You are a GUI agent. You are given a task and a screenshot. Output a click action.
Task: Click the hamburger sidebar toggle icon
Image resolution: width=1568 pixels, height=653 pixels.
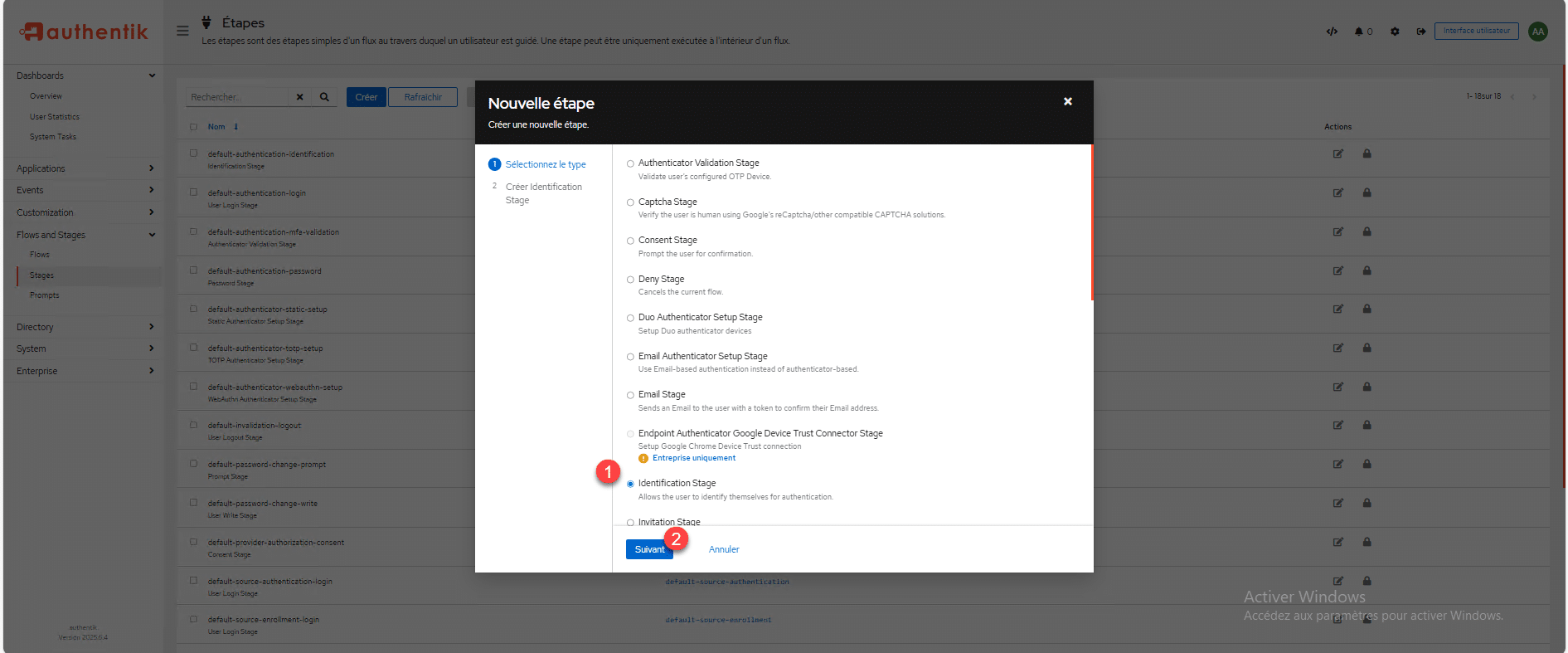coord(182,31)
